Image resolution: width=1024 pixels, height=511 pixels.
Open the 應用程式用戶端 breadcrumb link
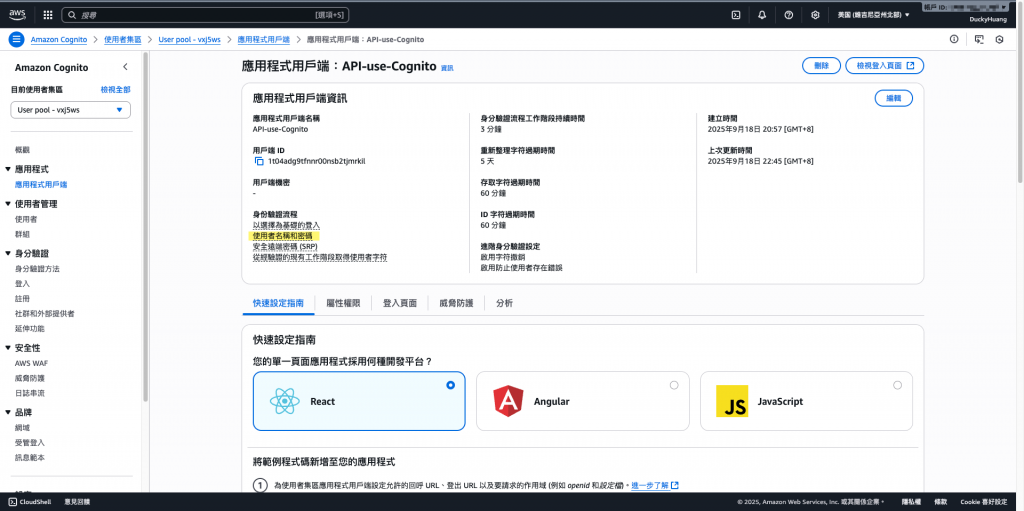pyautogui.click(x=264, y=39)
